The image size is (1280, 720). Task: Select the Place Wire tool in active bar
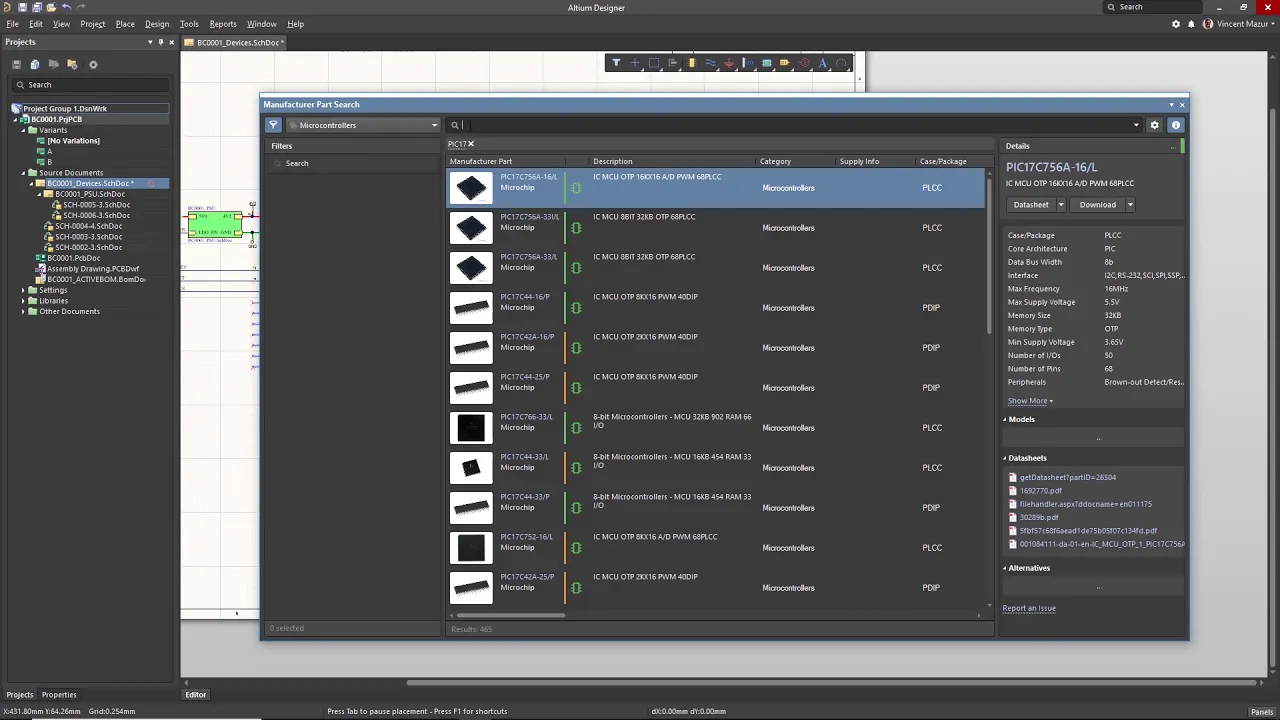click(710, 63)
